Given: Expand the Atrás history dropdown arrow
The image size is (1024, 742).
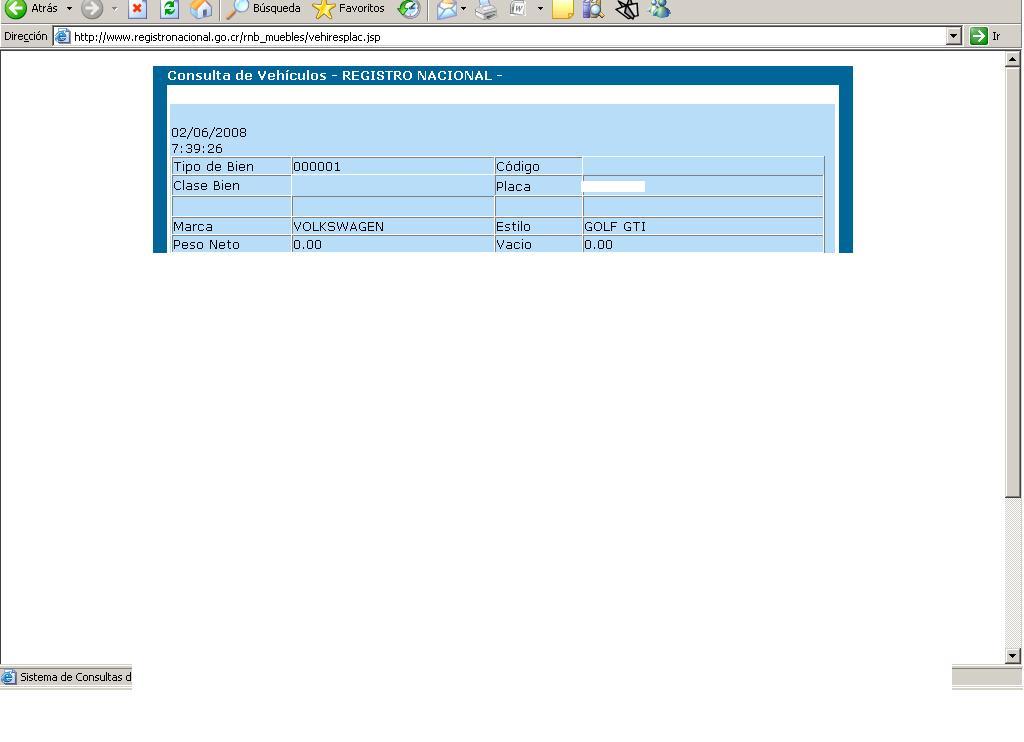Looking at the screenshot, I should pyautogui.click(x=69, y=9).
